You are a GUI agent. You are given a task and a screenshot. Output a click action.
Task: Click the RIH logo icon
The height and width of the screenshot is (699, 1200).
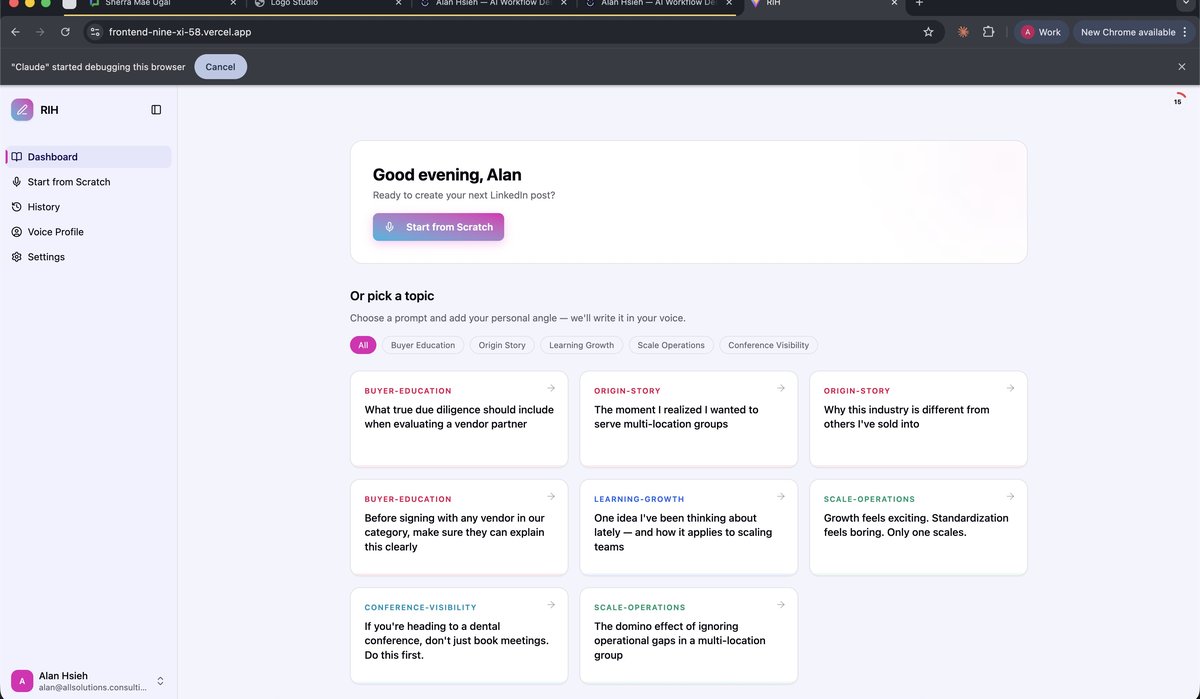21,108
